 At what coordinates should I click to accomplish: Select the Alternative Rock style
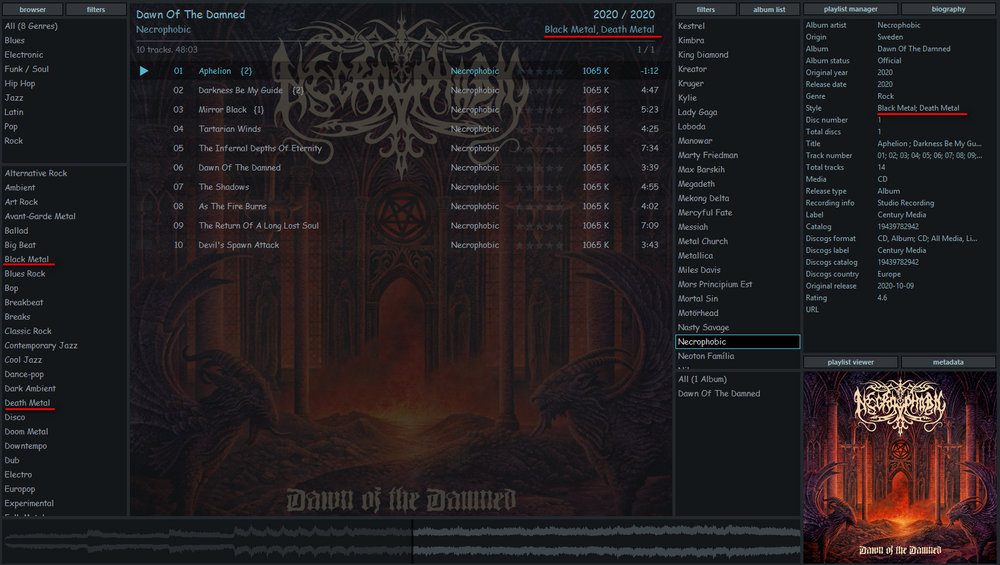pyautogui.click(x=36, y=173)
